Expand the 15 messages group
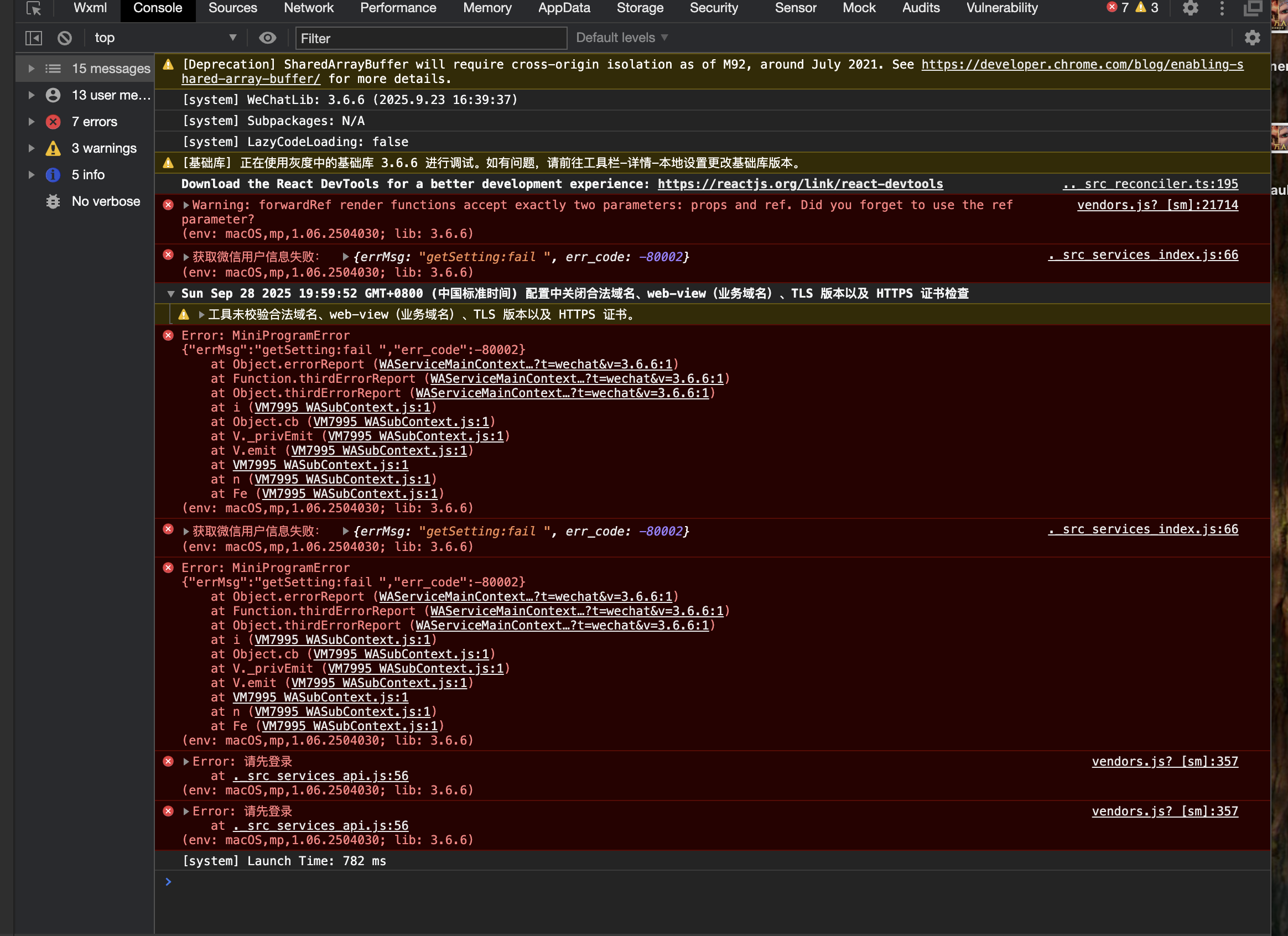The width and height of the screenshot is (1288, 936). [x=32, y=69]
